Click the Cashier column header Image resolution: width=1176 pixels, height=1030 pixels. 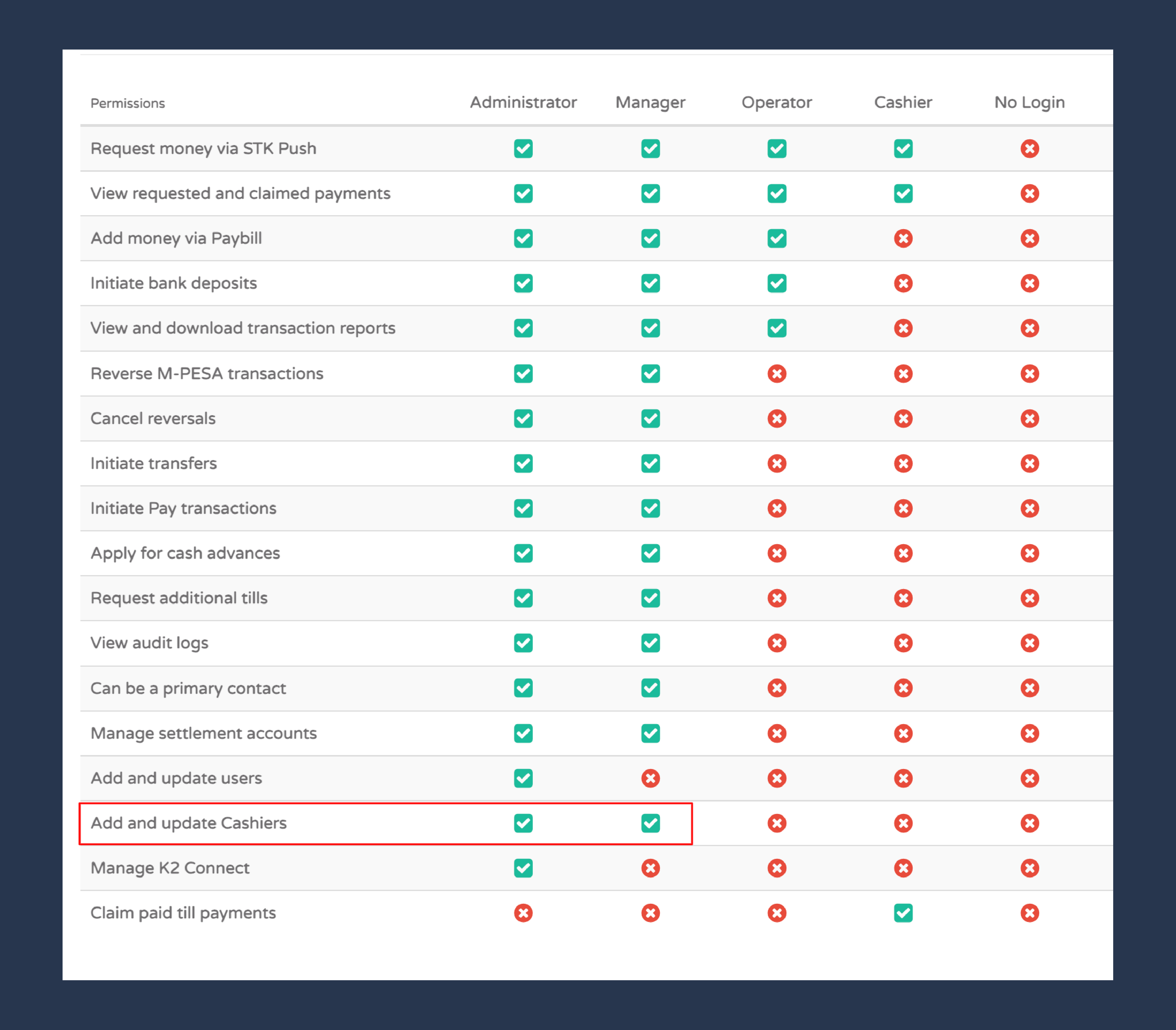[903, 102]
